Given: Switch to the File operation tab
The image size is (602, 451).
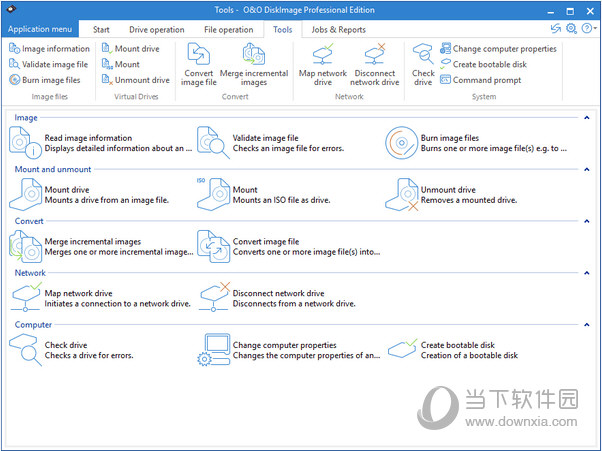Looking at the screenshot, I should tap(228, 30).
